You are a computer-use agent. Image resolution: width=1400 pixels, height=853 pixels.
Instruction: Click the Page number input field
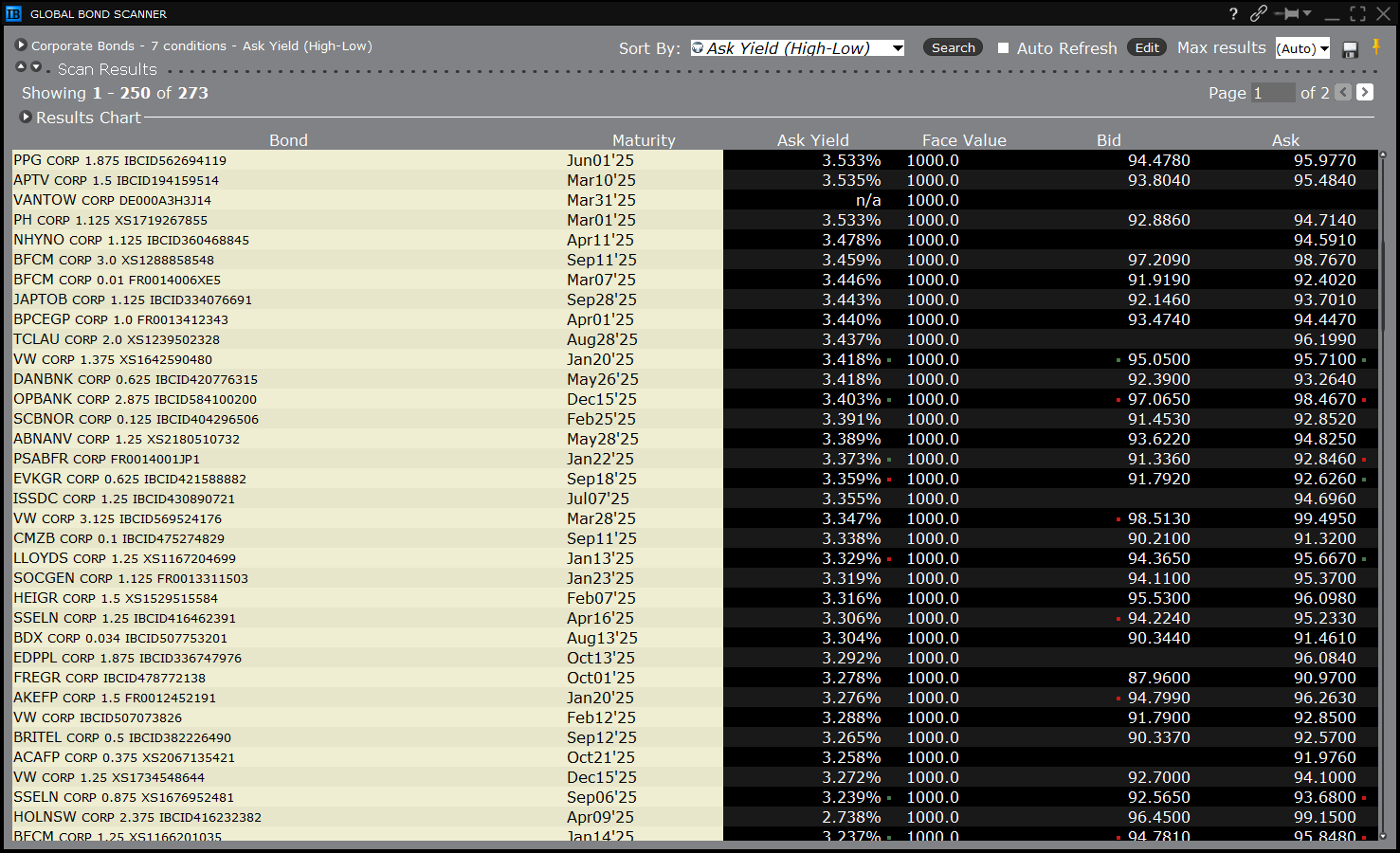tap(1272, 92)
